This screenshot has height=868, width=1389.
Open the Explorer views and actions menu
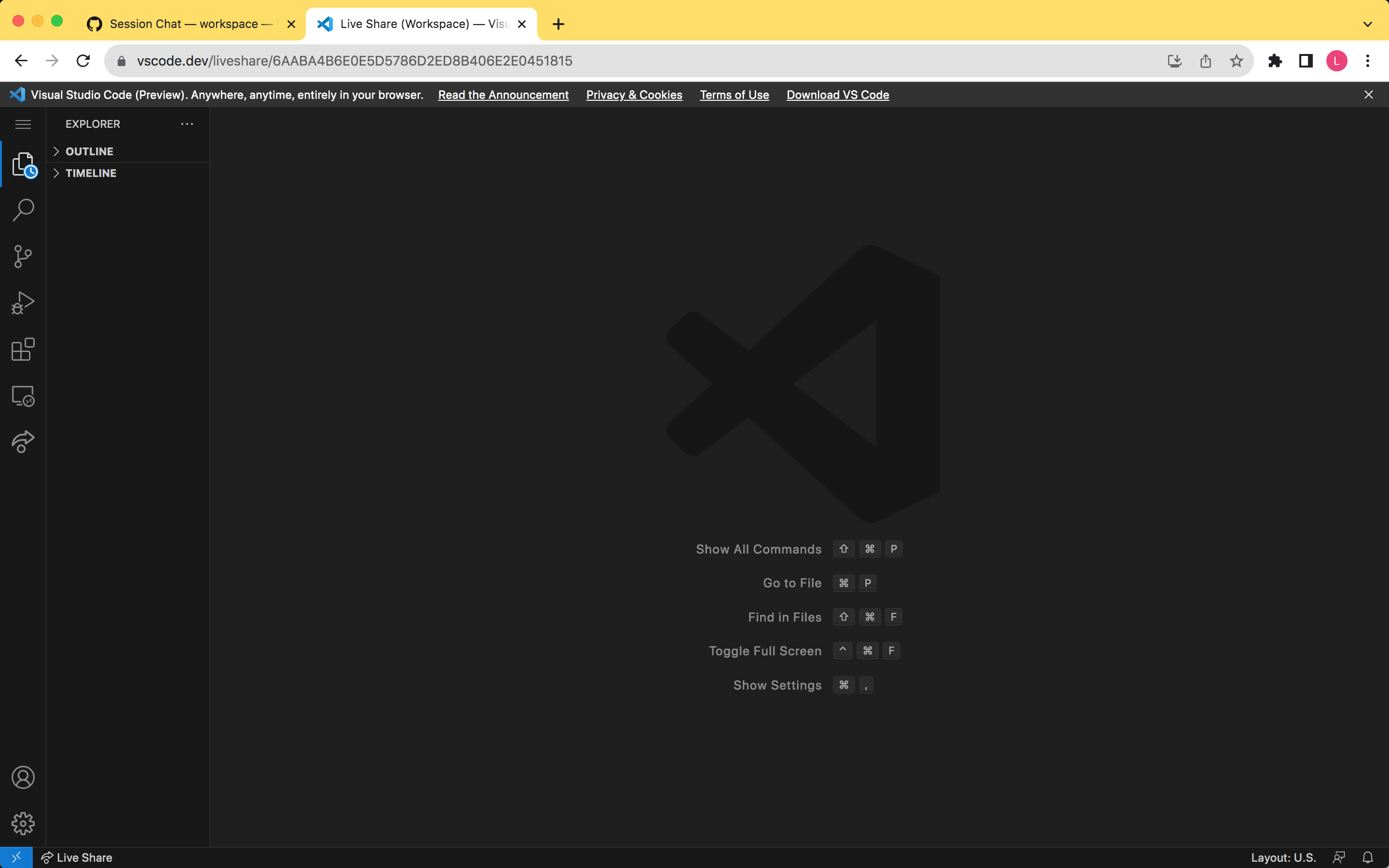tap(187, 123)
